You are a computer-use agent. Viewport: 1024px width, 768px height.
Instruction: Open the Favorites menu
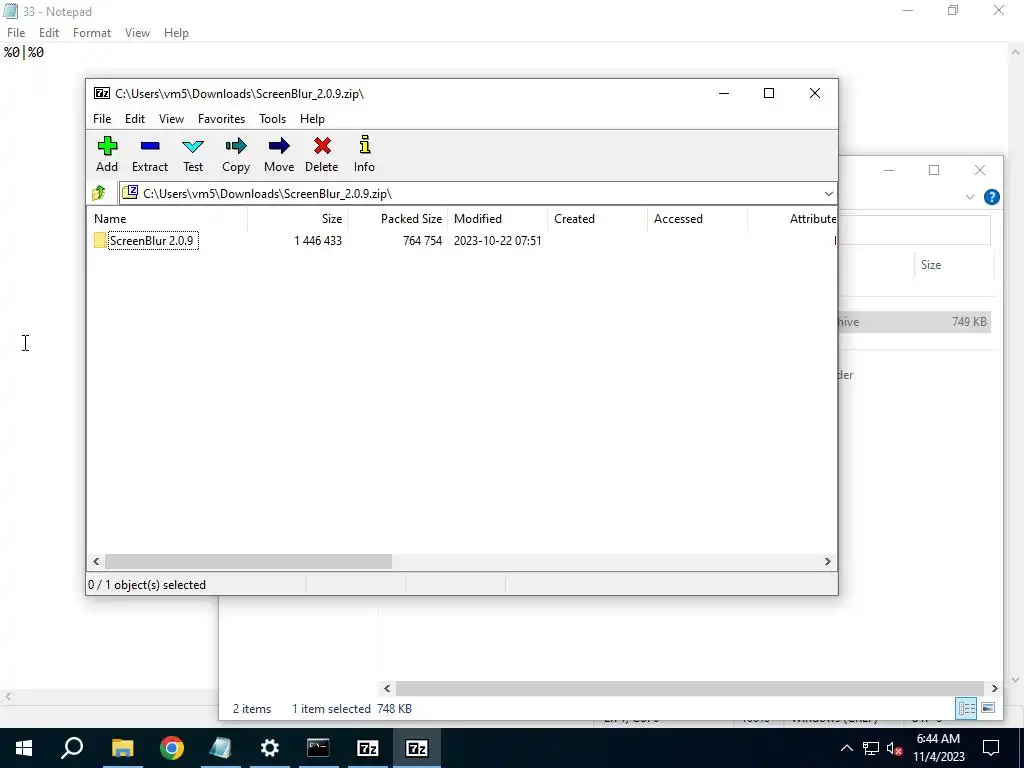(x=221, y=119)
